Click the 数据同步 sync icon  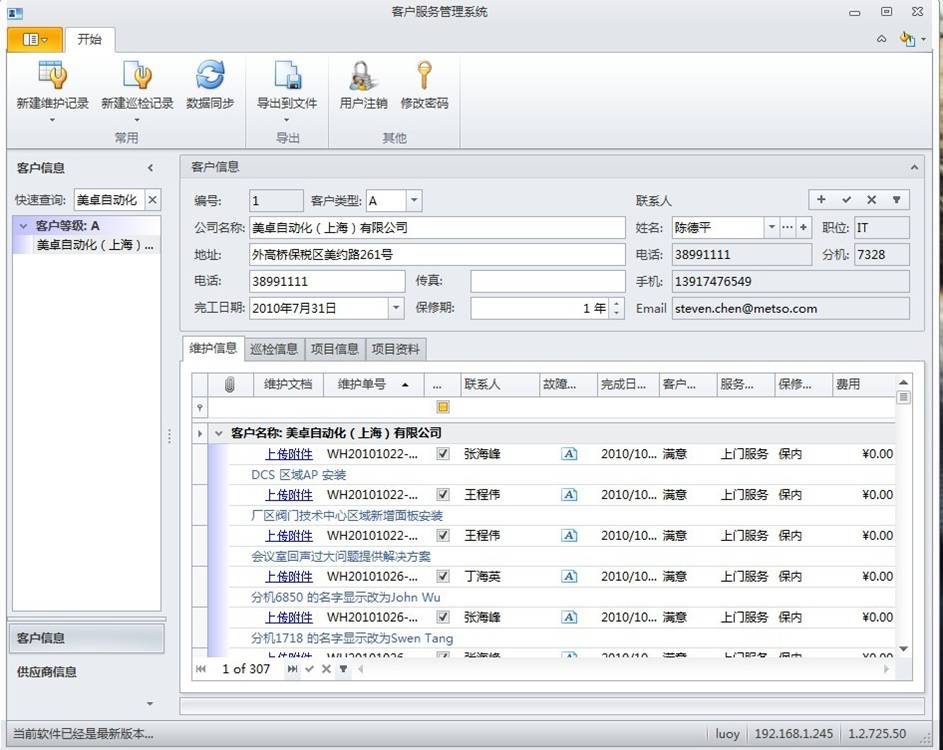pos(210,76)
